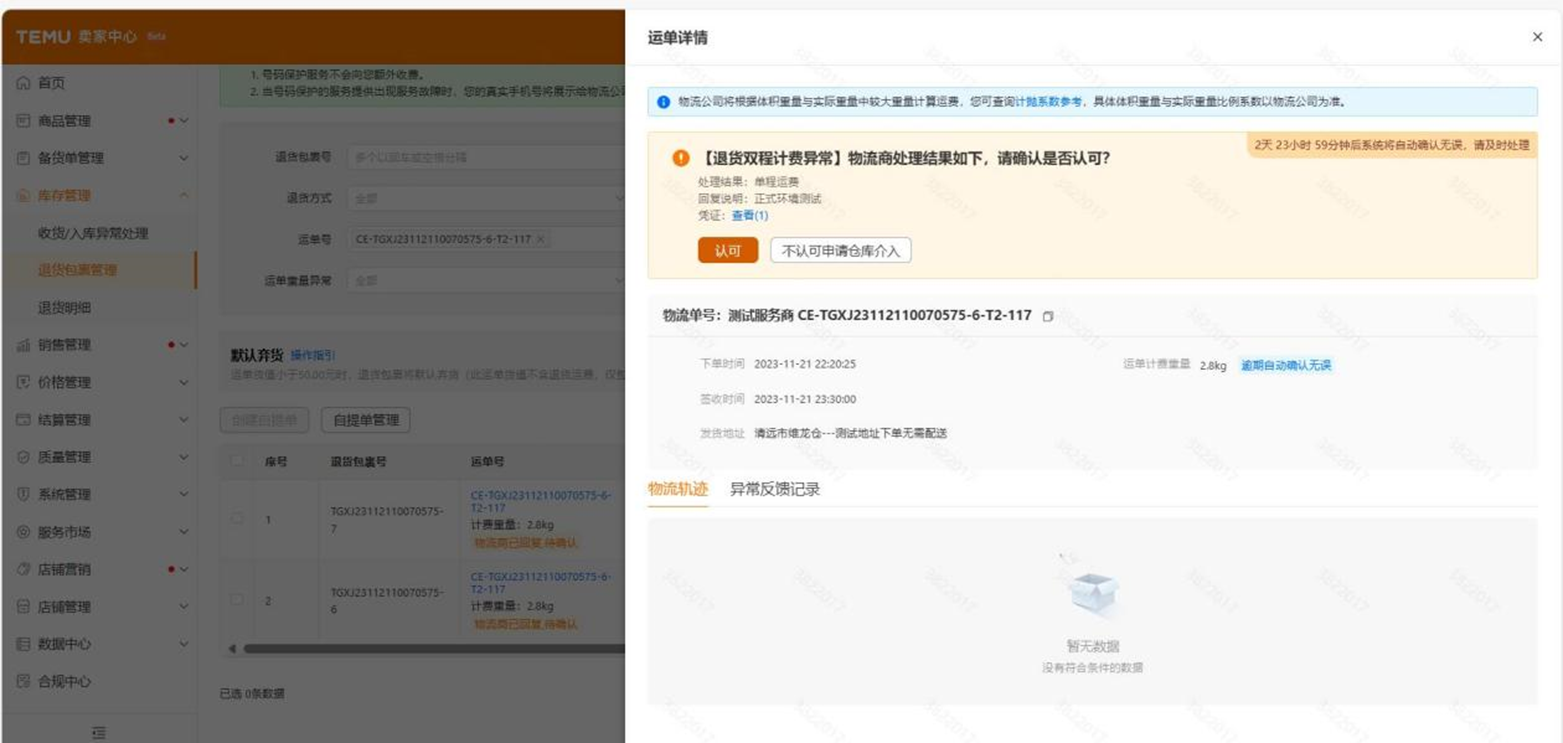The width and height of the screenshot is (1563, 743).
Task: Click the 商品管理 sidebar icon
Action: click(23, 121)
